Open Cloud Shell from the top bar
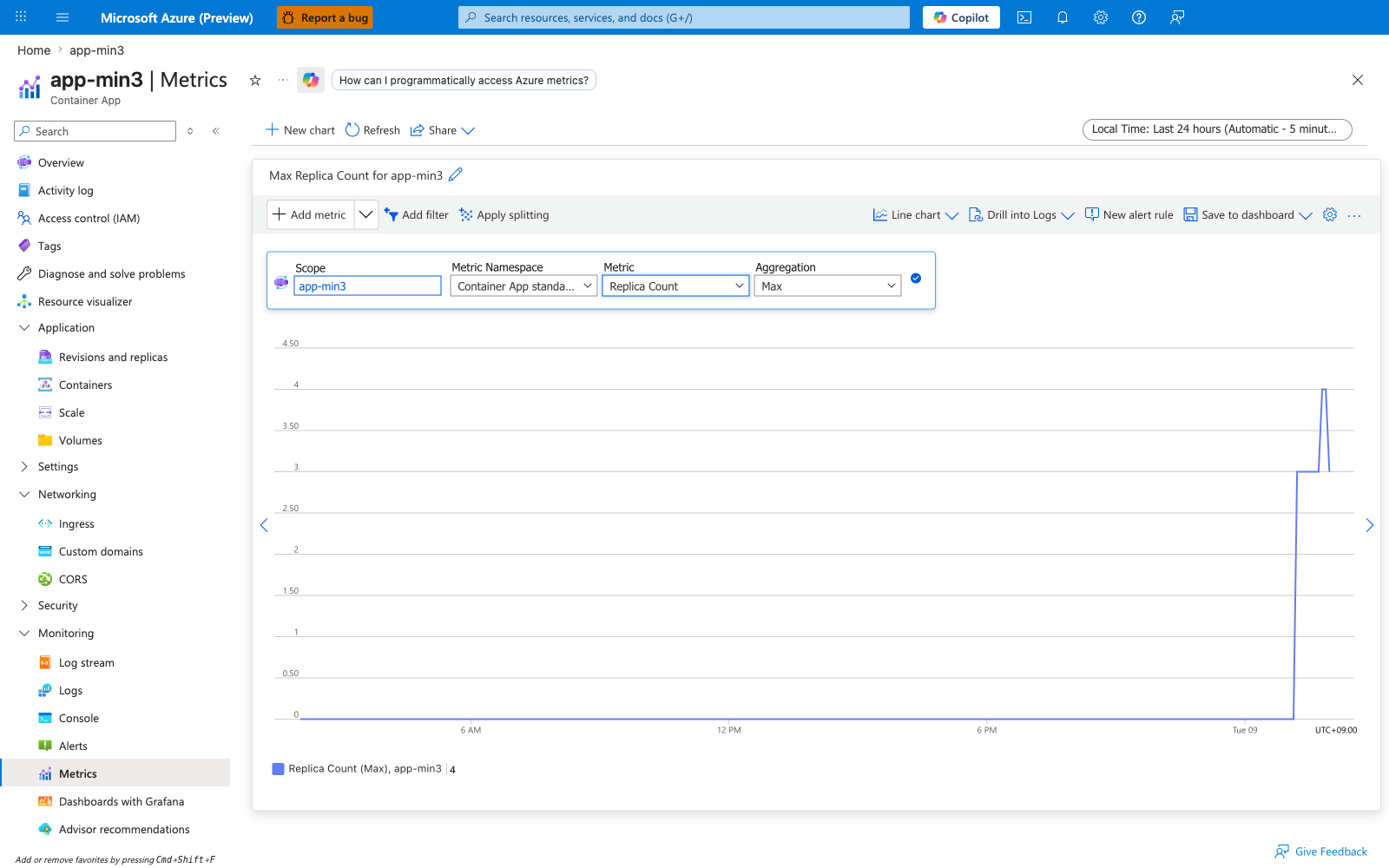 click(x=1024, y=17)
